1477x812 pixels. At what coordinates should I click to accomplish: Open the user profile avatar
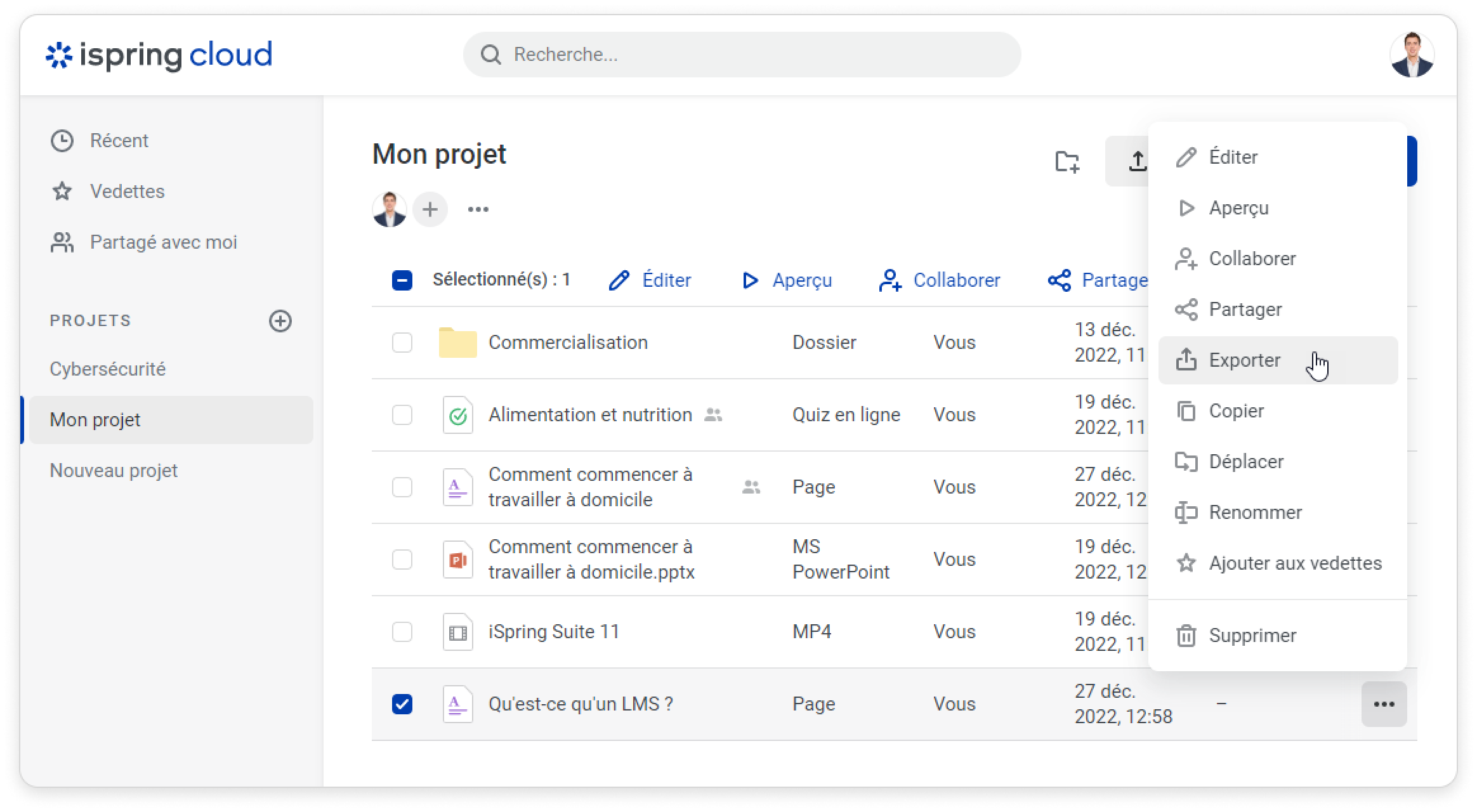(1412, 55)
